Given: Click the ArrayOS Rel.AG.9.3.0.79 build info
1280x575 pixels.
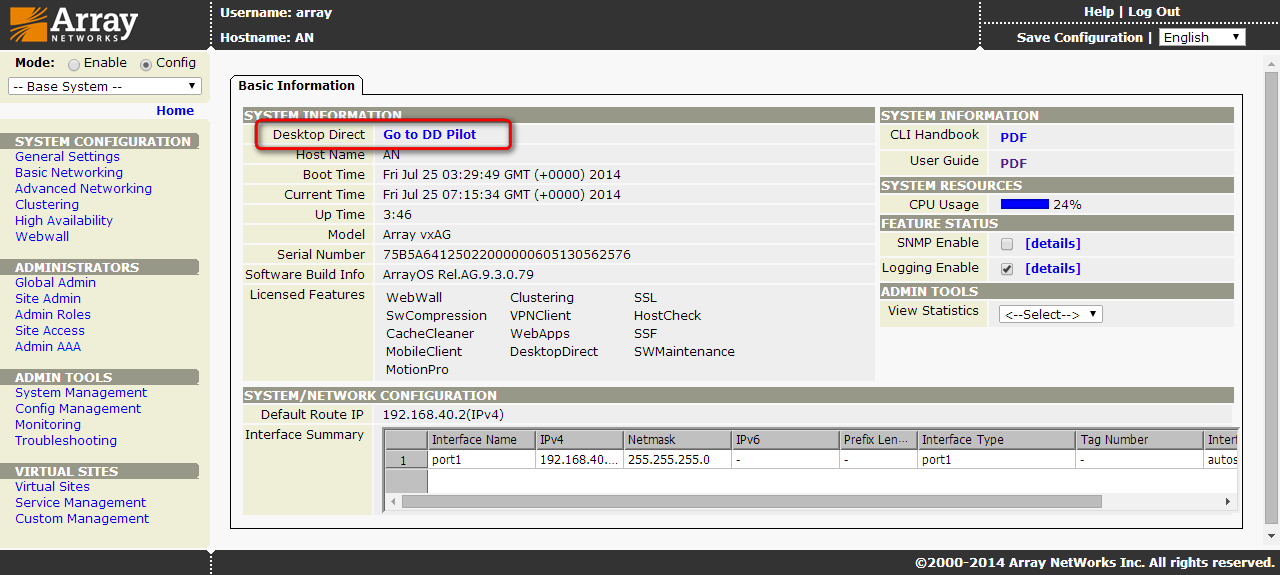Looking at the screenshot, I should (x=458, y=275).
